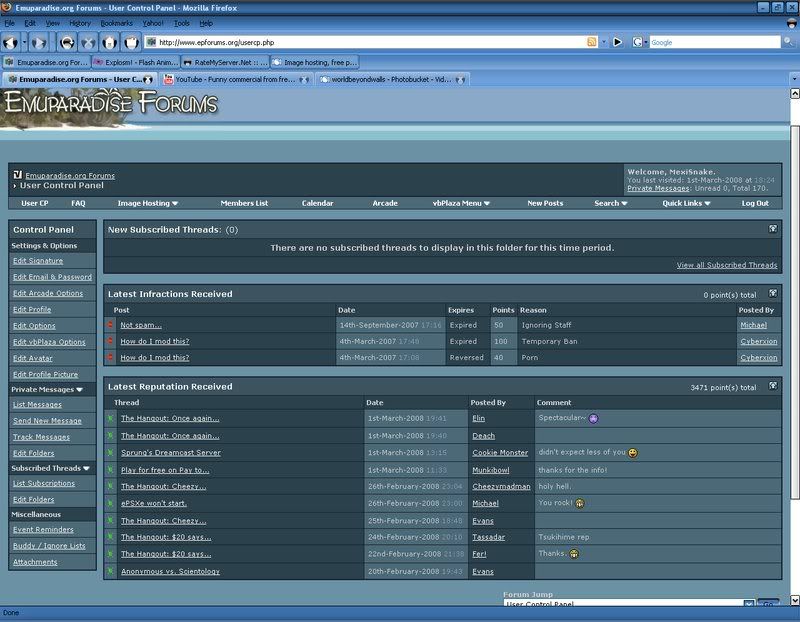Close the worldbeyondwalls Photobucket tab
Viewport: 800px width, 622px height.
point(460,80)
